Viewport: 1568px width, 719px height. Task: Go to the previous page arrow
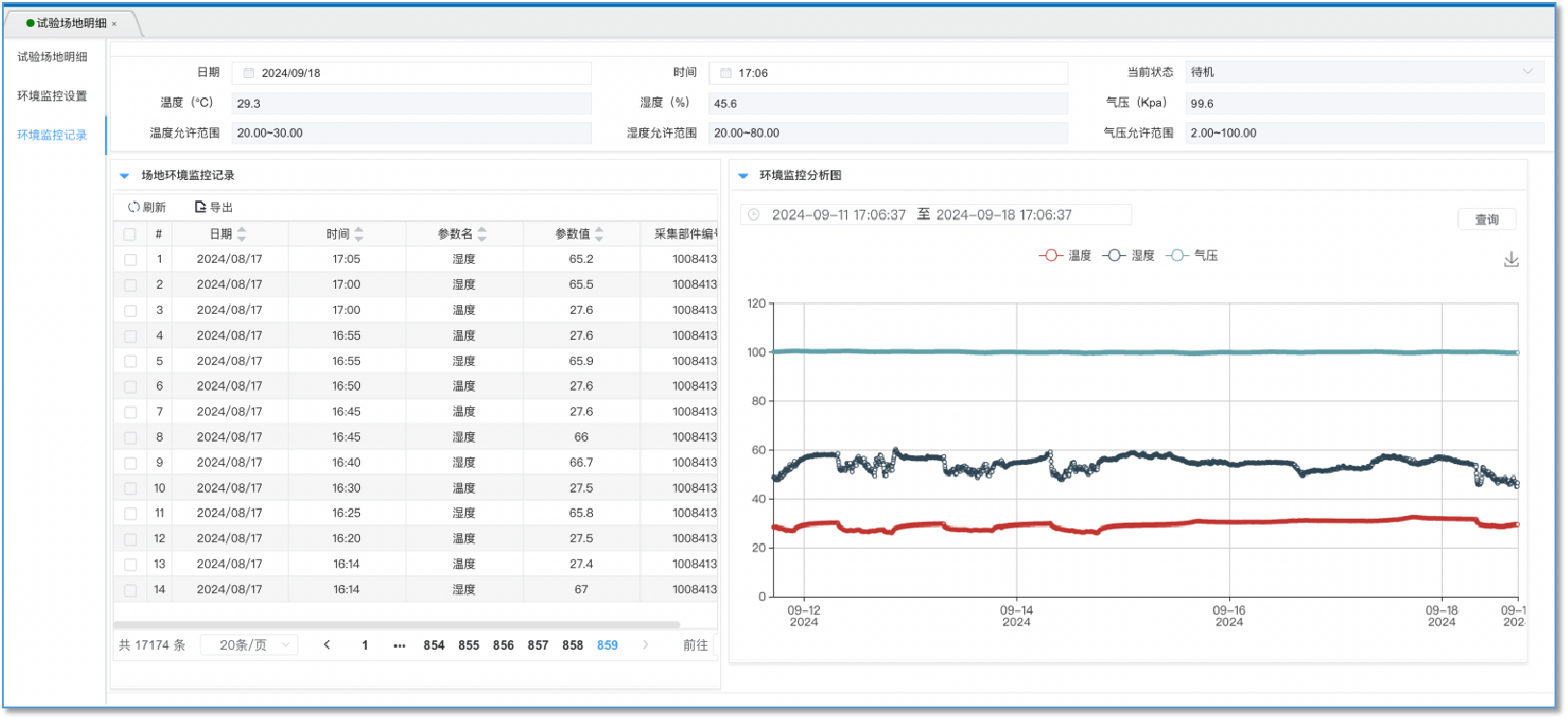(327, 645)
